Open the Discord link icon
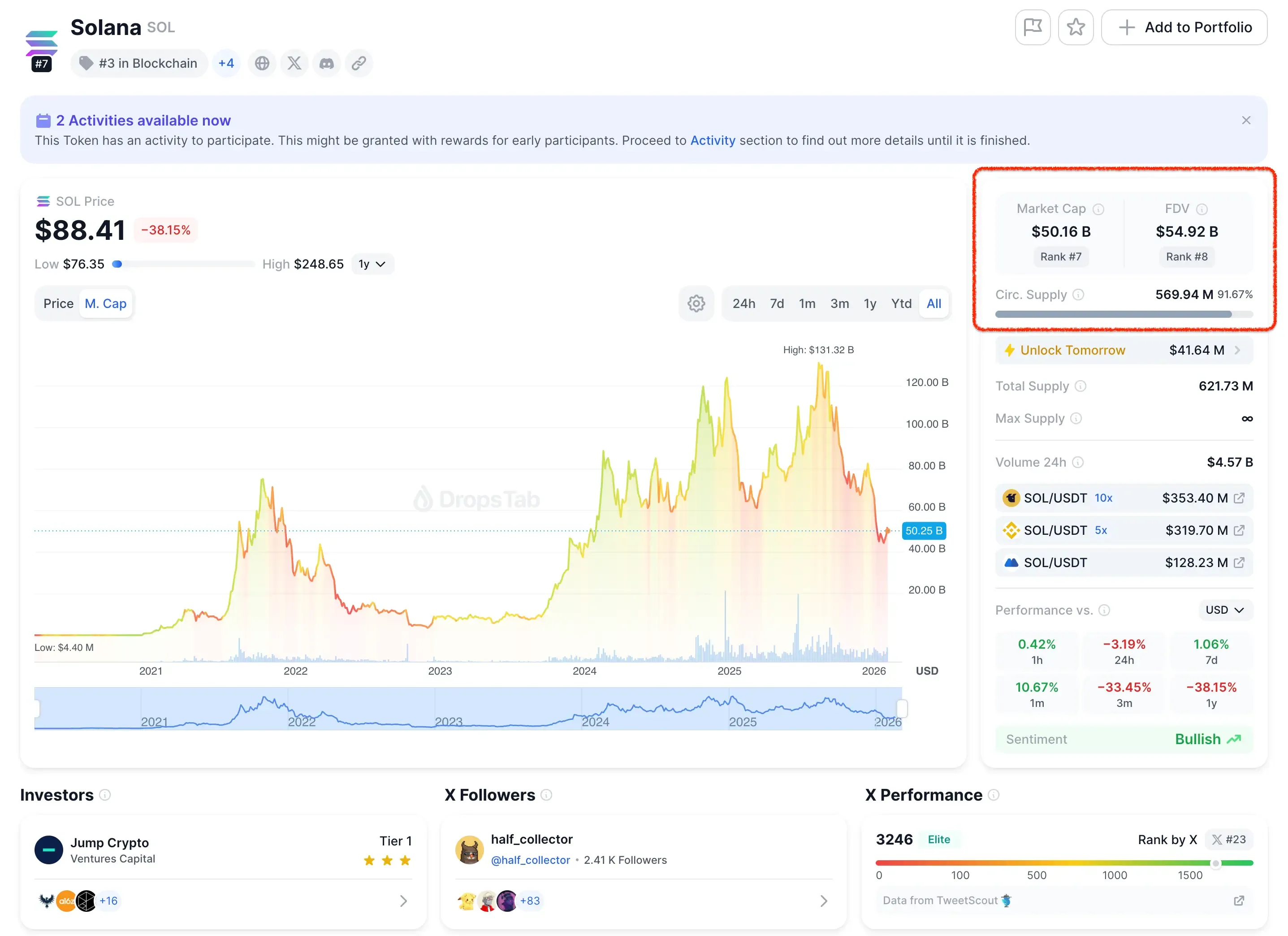Viewport: 1288px width, 936px height. click(x=327, y=63)
